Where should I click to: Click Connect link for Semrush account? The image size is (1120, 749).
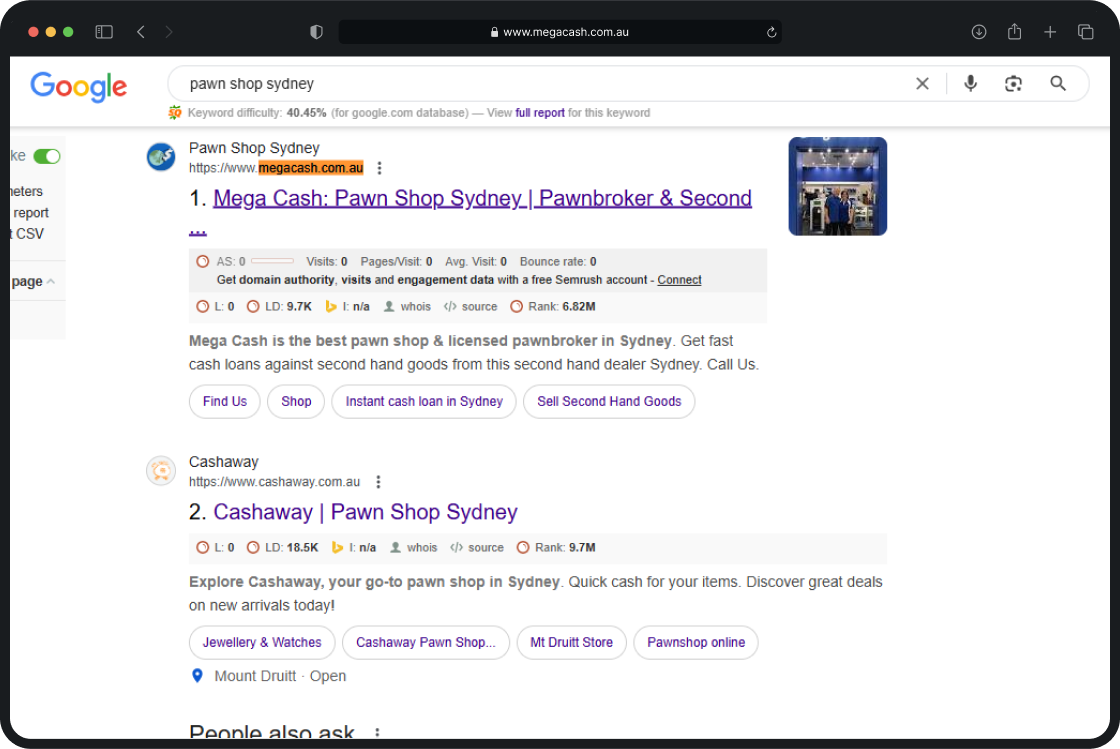[x=679, y=280]
